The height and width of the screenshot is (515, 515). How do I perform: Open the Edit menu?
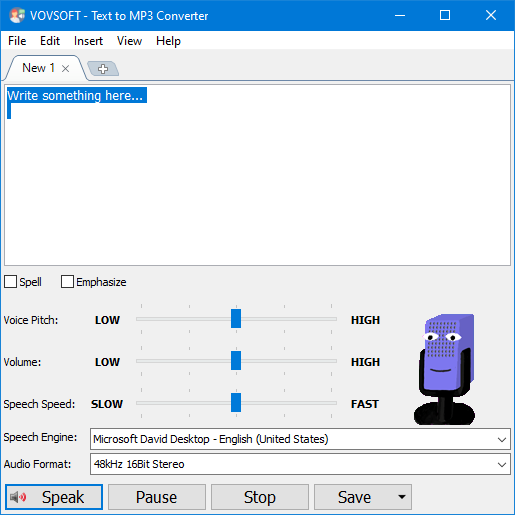pos(50,41)
